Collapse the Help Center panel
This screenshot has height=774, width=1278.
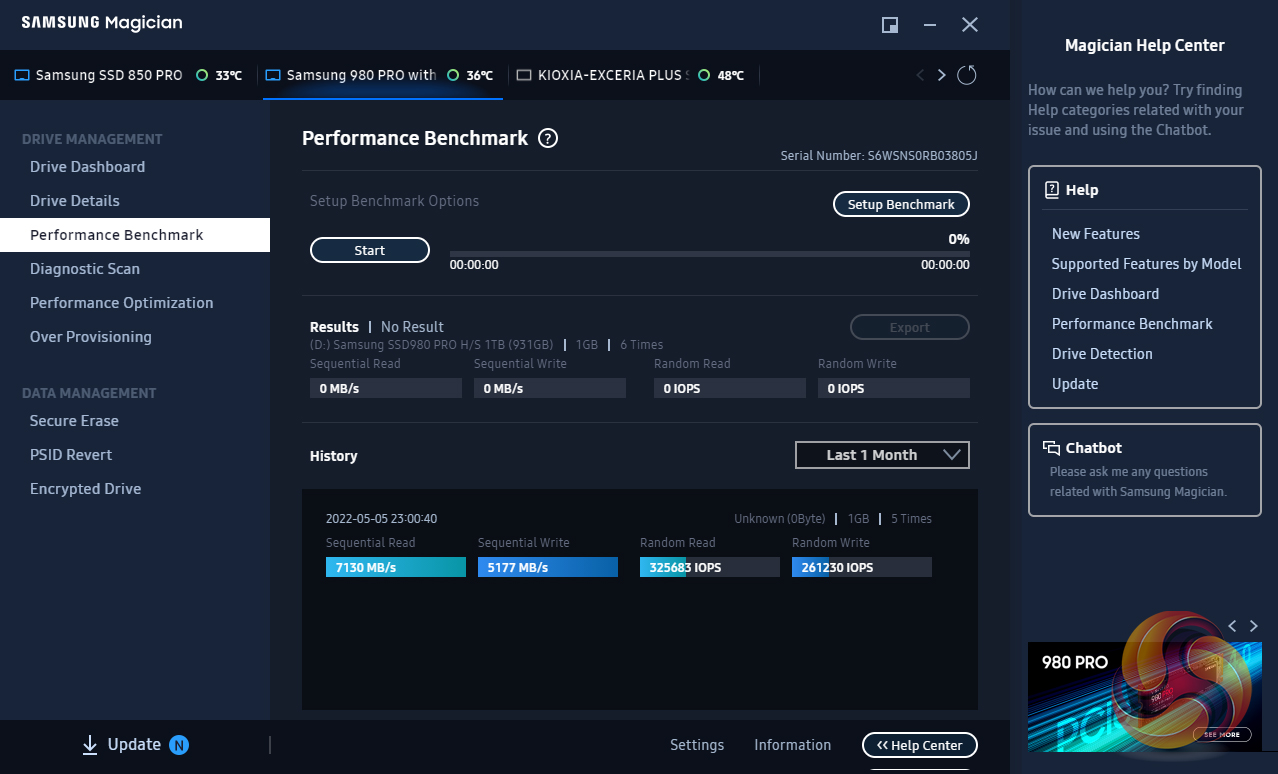[x=919, y=745]
